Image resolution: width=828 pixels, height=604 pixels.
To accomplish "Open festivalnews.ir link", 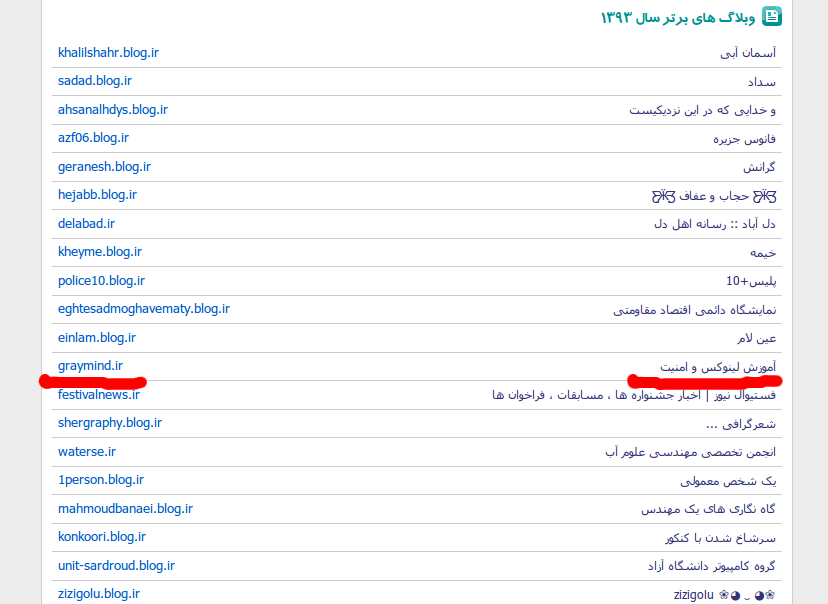I will 99,395.
